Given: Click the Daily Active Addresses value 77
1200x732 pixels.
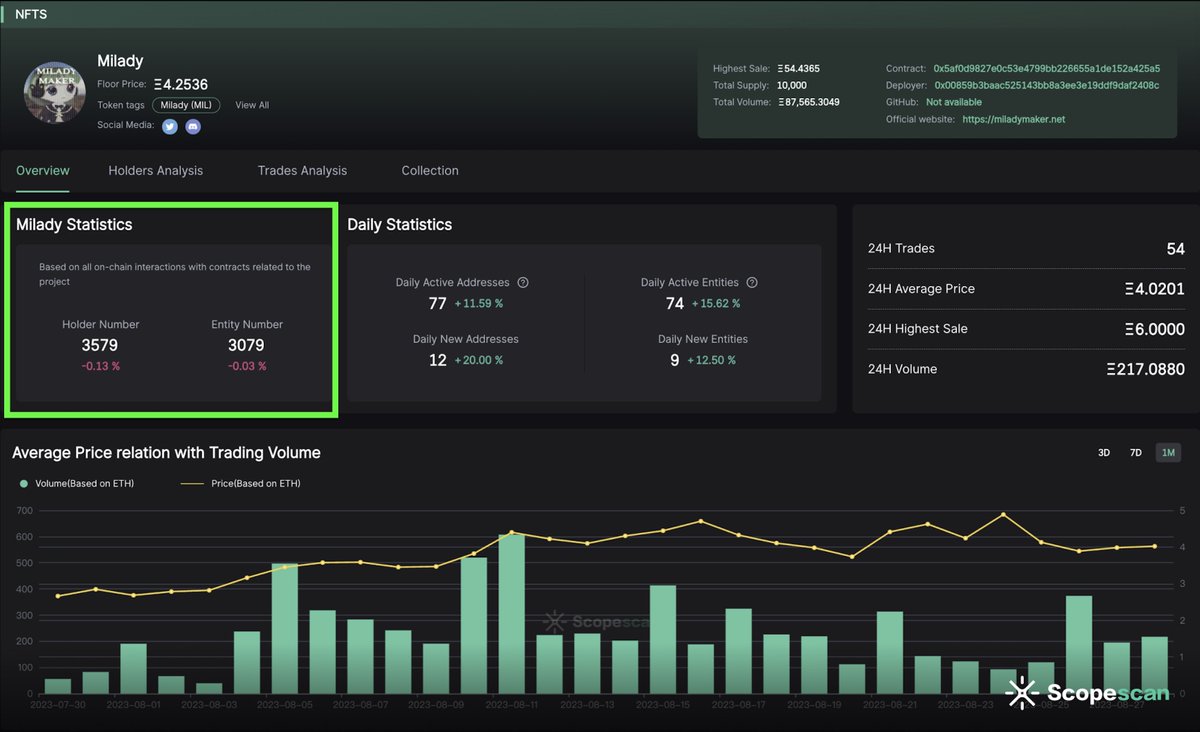Looking at the screenshot, I should point(437,304).
